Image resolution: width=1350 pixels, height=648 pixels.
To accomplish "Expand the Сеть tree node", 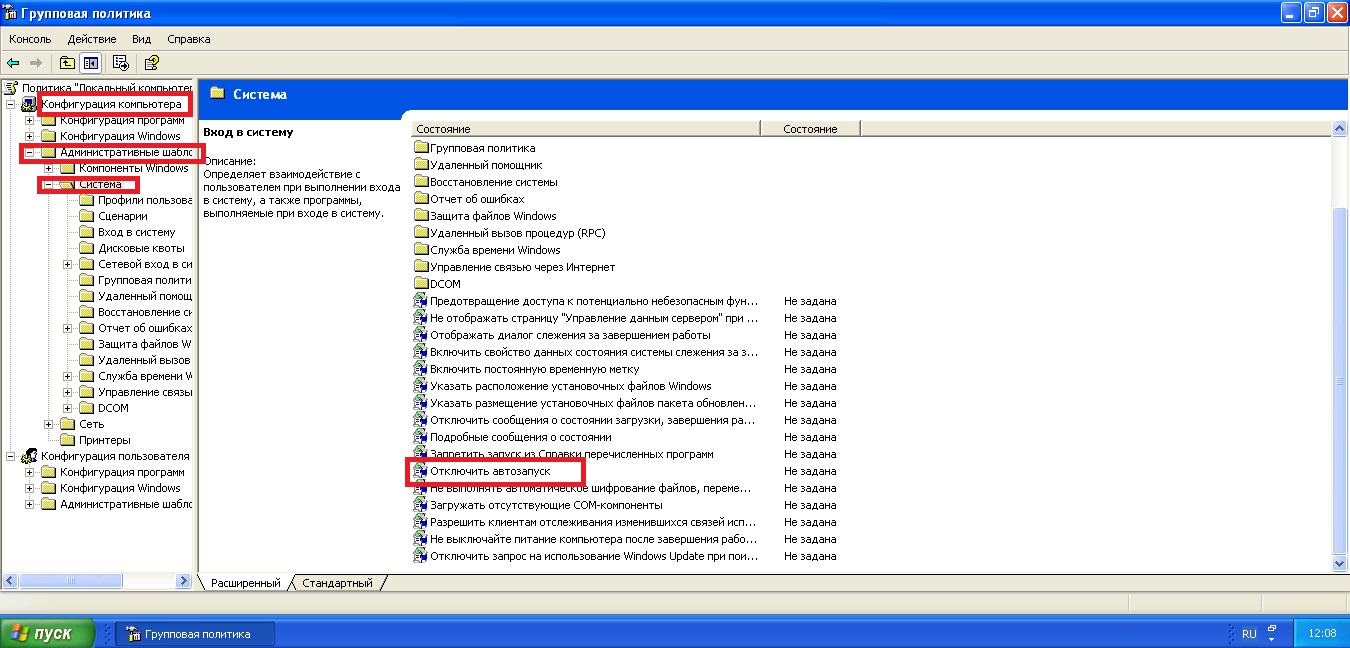I will click(49, 424).
